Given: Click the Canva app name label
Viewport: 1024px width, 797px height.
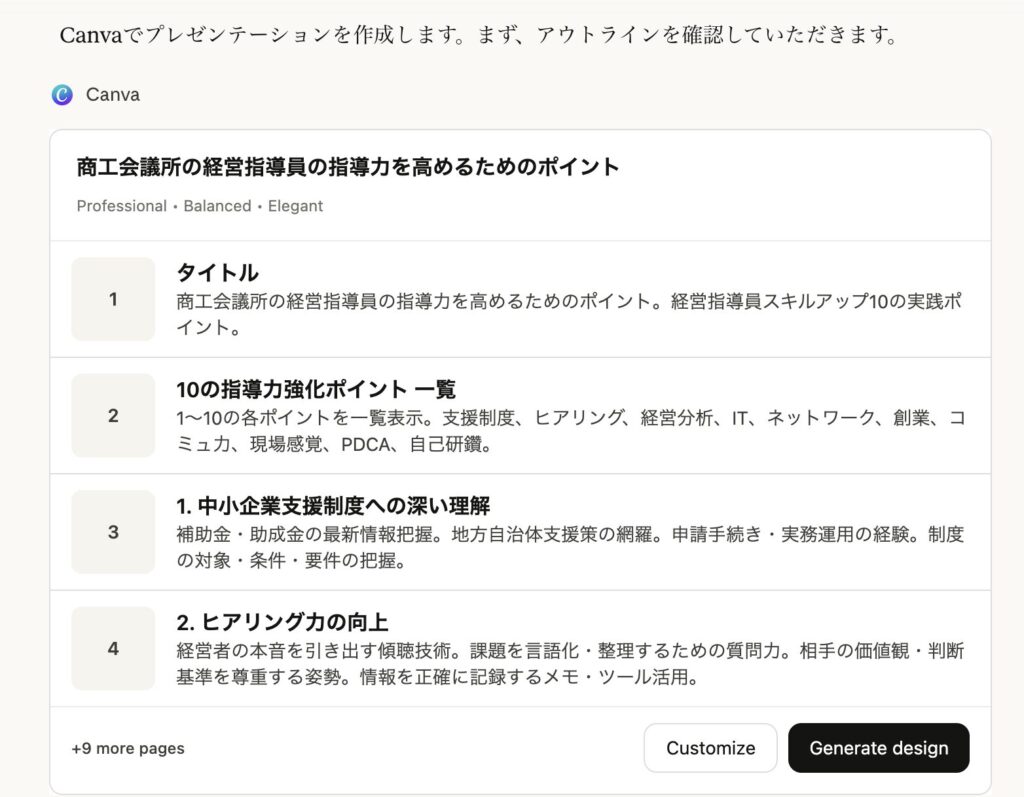Looking at the screenshot, I should (112, 95).
